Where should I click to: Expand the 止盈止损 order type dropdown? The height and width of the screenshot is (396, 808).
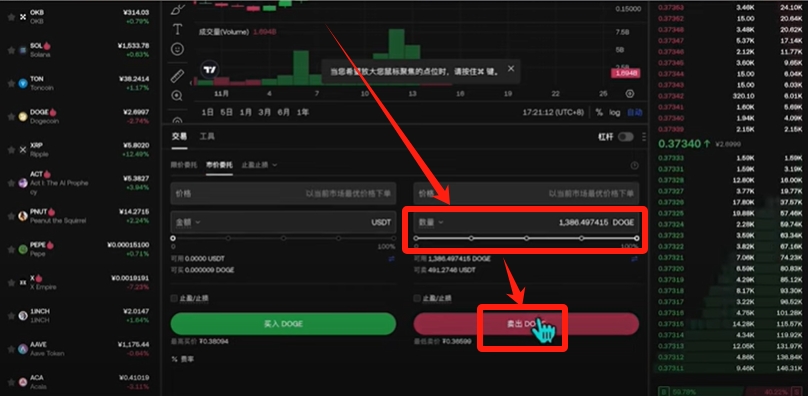(260, 165)
